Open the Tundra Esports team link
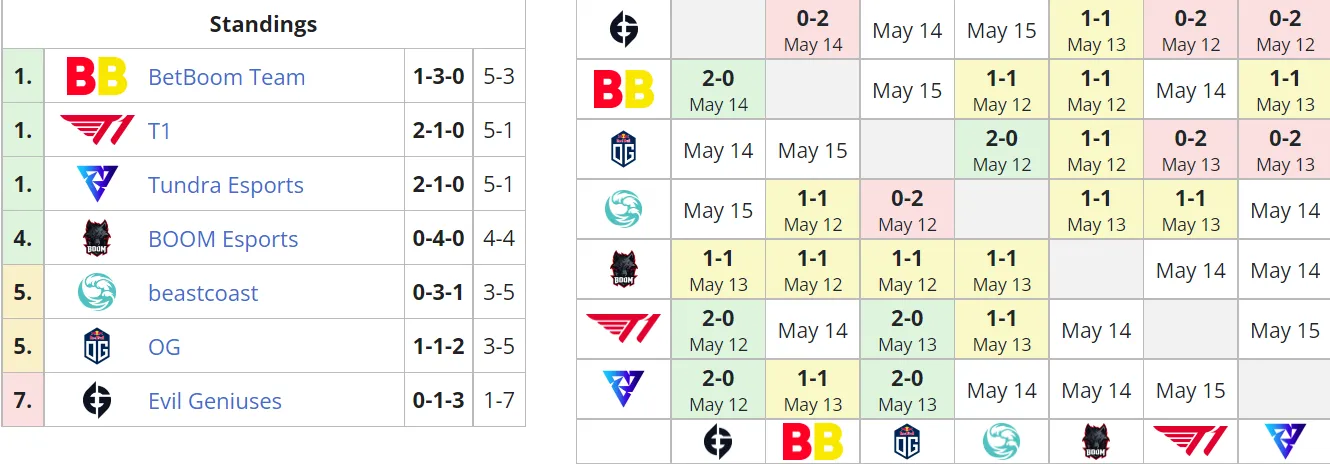The height and width of the screenshot is (464, 1330). (226, 185)
